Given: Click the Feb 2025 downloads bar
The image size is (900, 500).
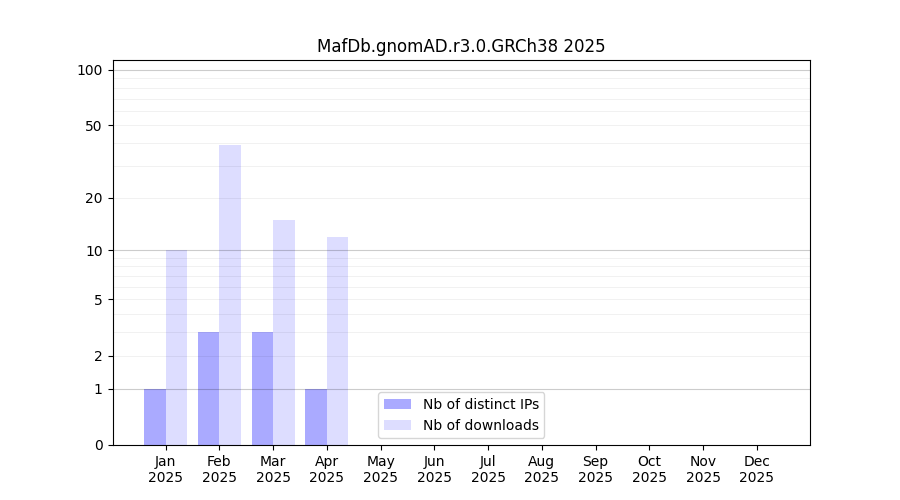Looking at the screenshot, I should (x=230, y=295).
